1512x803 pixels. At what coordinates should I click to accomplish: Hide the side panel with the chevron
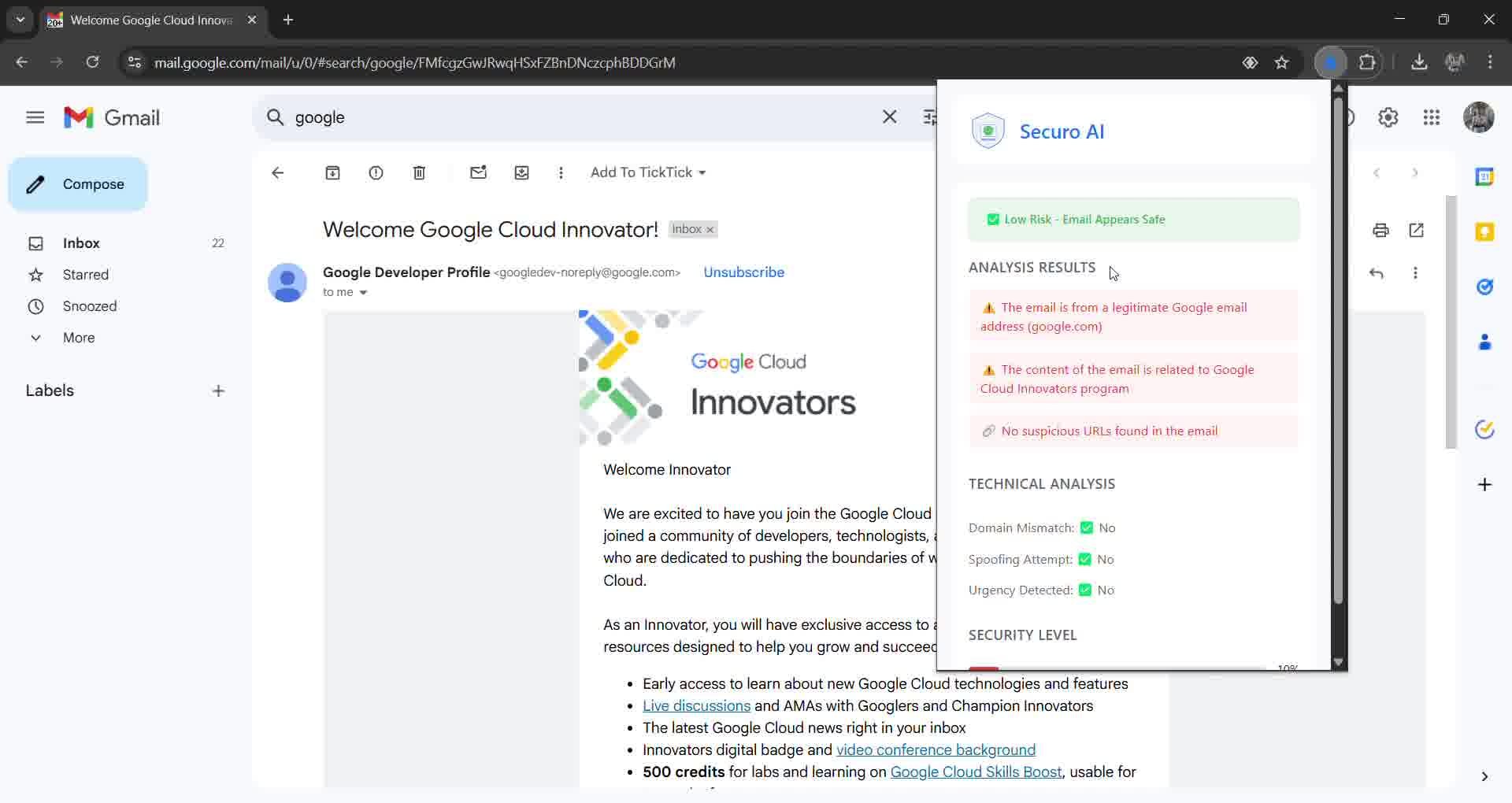point(1484,777)
